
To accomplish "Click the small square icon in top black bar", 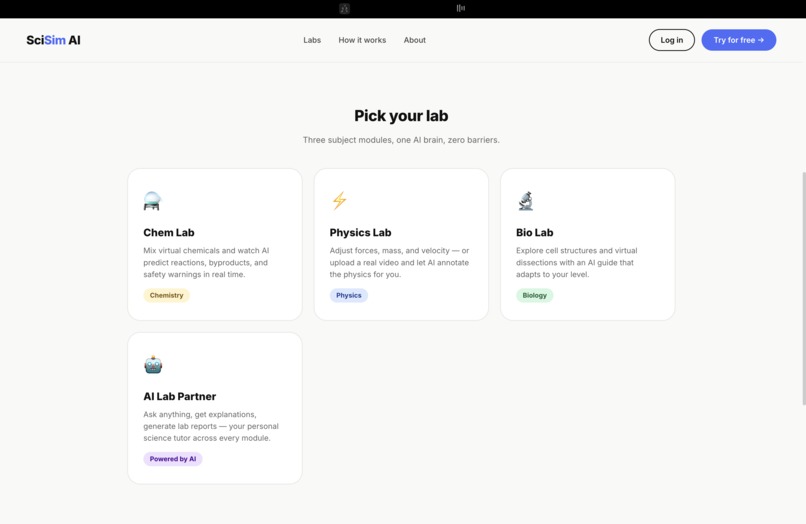I will point(344,8).
